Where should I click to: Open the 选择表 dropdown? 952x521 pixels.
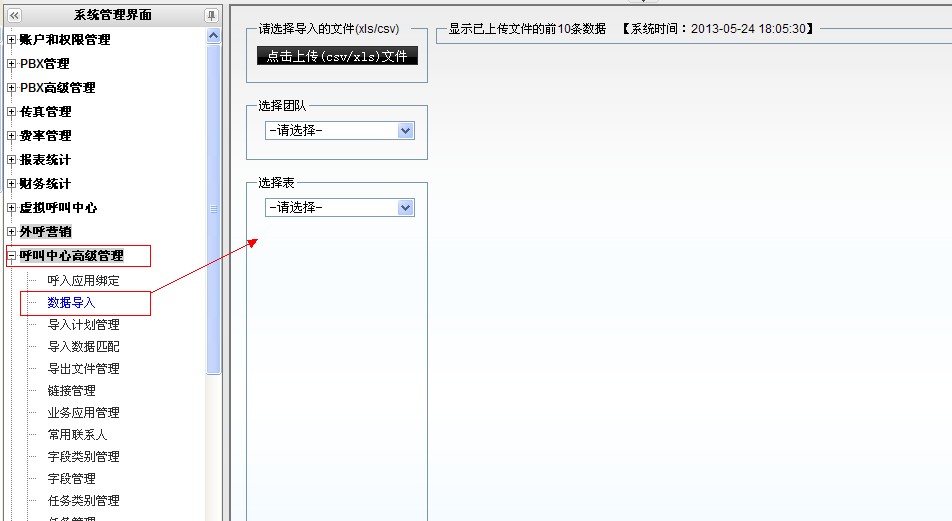click(x=340, y=208)
